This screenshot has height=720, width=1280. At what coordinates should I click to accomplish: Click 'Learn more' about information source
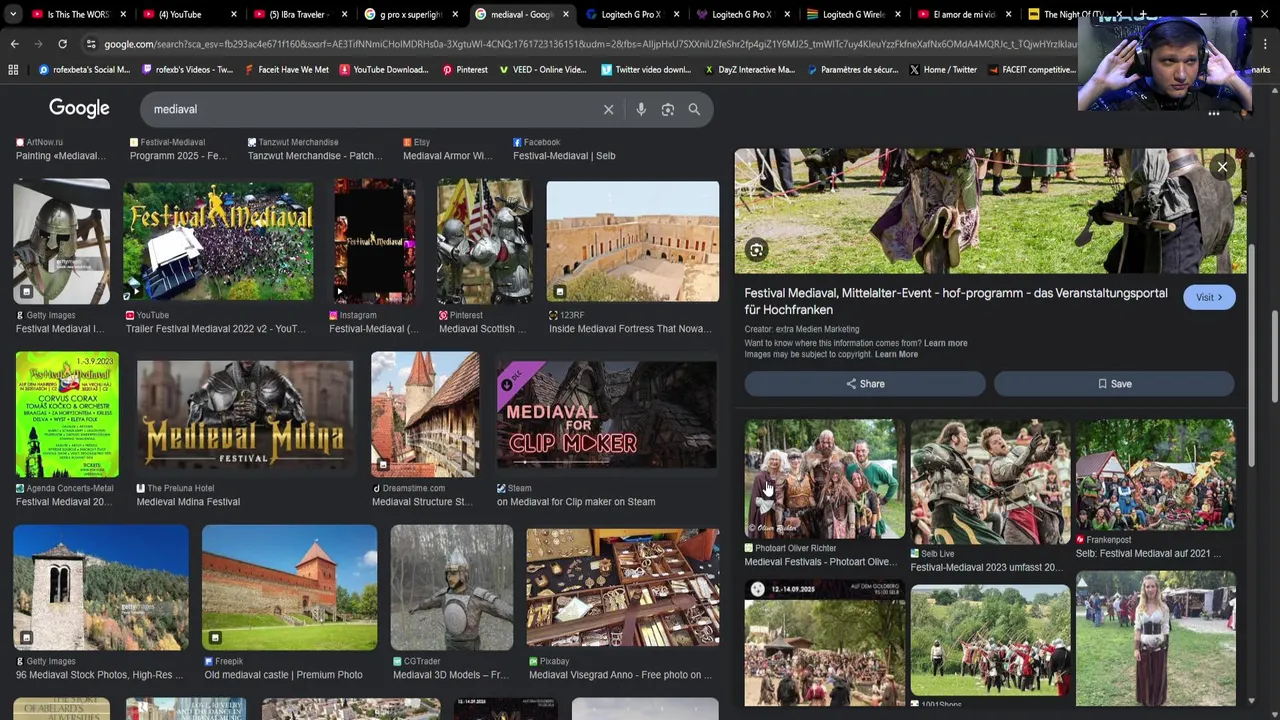point(945,343)
